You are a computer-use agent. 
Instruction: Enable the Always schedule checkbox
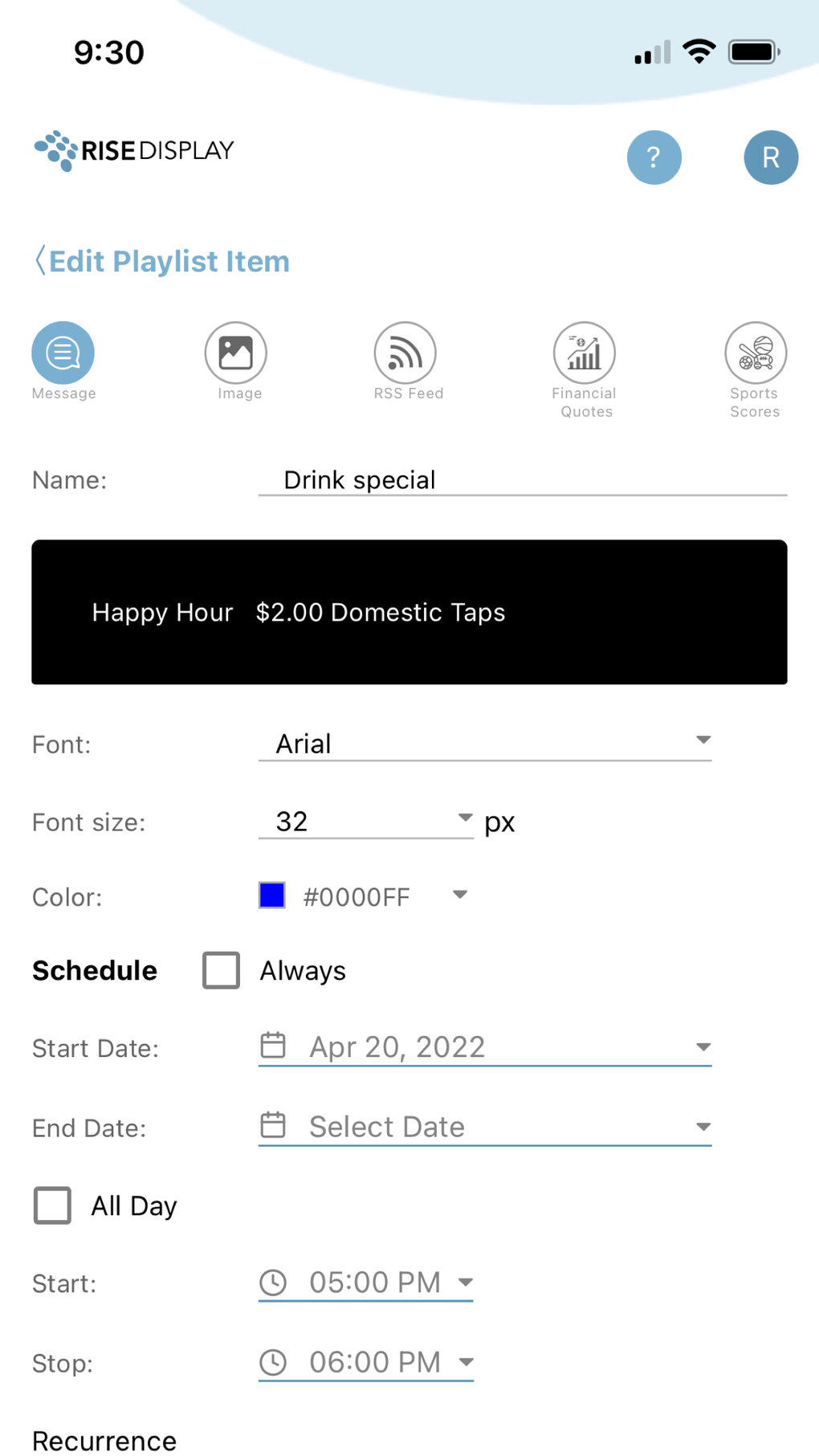pyautogui.click(x=221, y=970)
